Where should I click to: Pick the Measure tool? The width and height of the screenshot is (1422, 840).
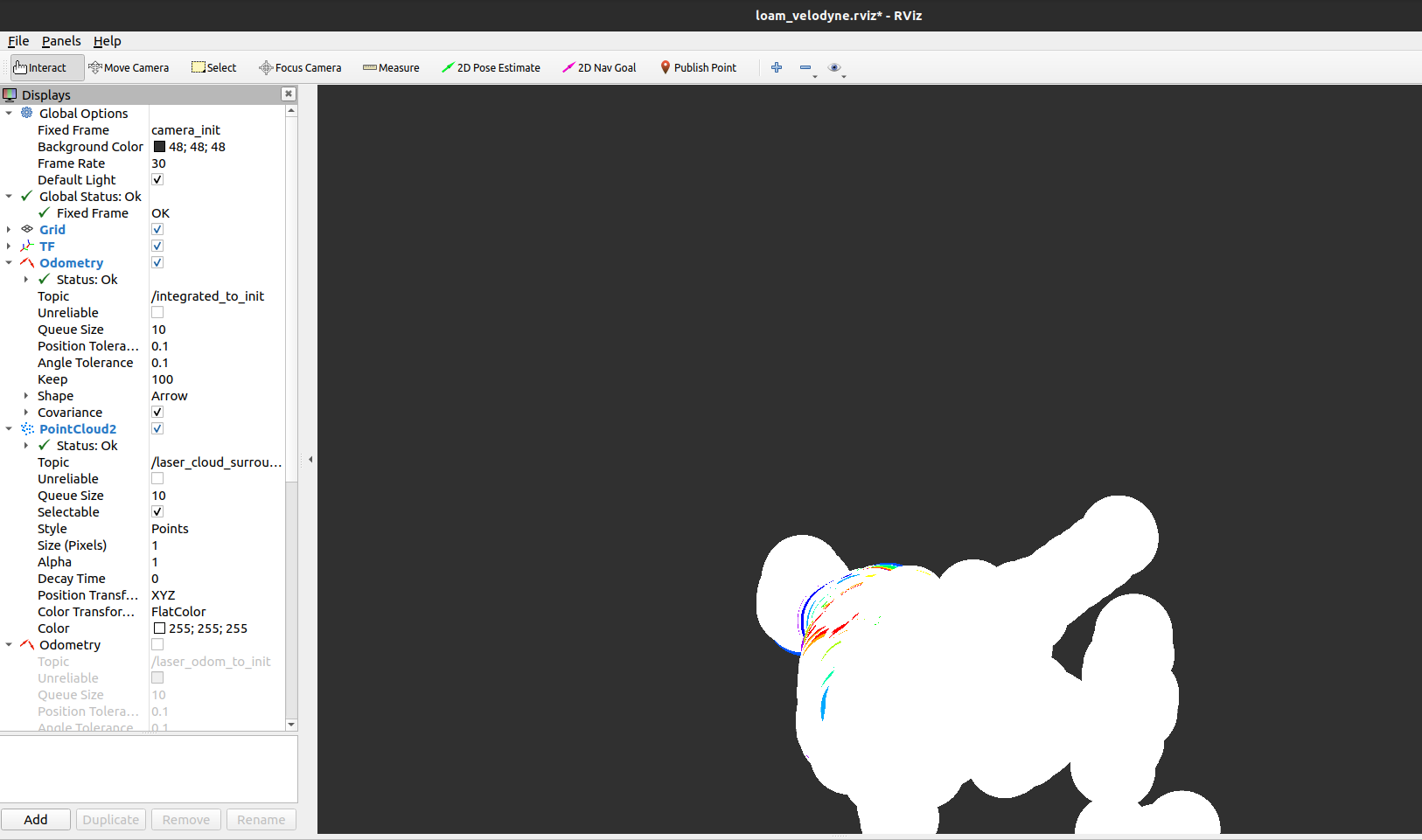pos(391,67)
